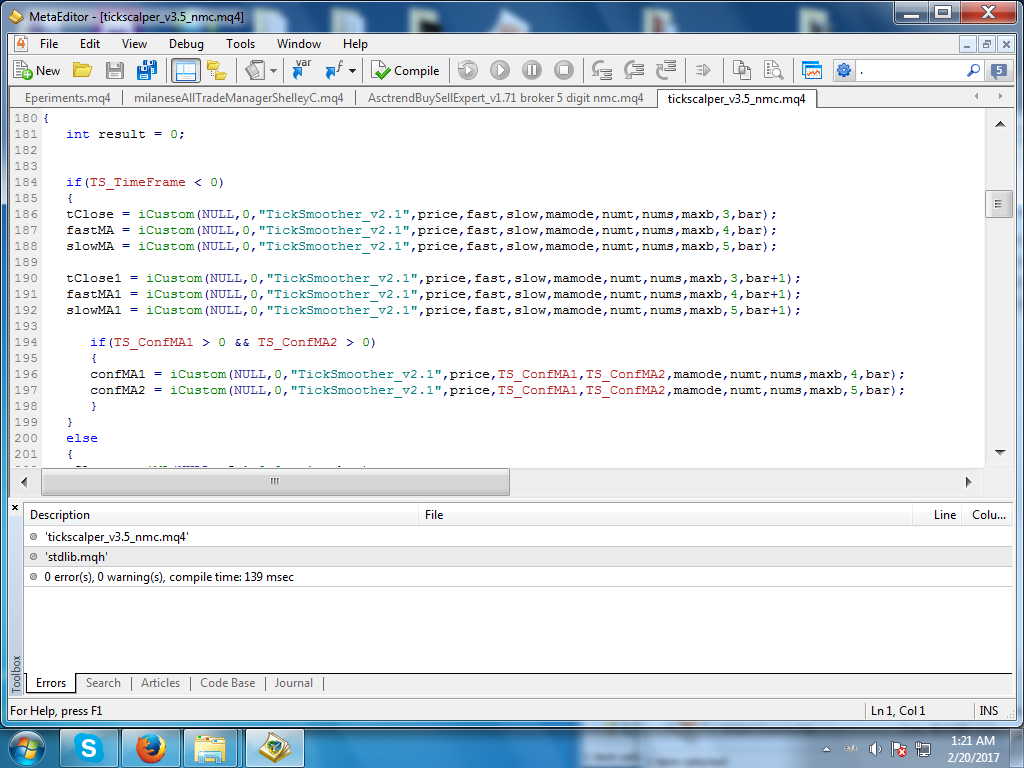Sort by the Description column header
The width and height of the screenshot is (1024, 768).
60,515
